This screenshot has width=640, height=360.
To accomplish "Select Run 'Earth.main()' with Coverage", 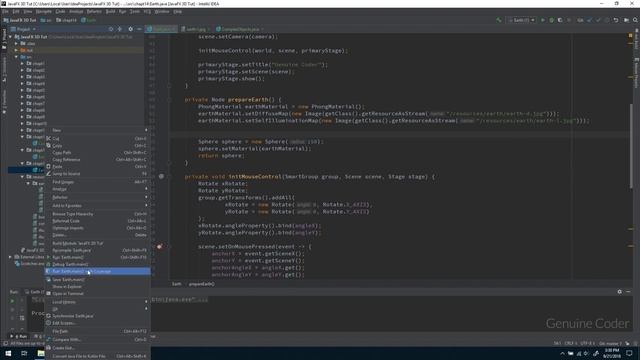I will pyautogui.click(x=98, y=271).
